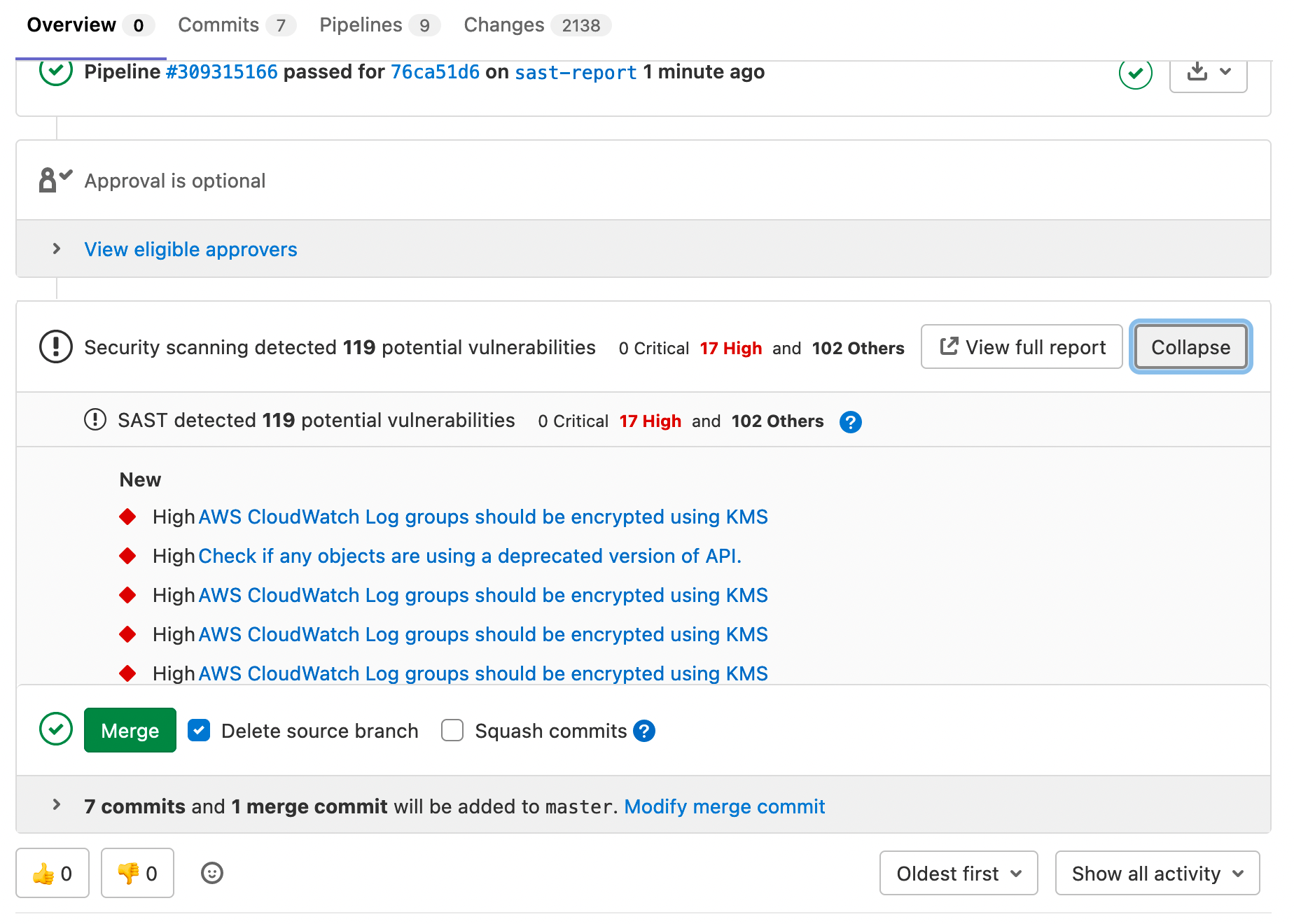This screenshot has width=1294, height=924.
Task: Open the Oldest first sort dropdown
Action: tap(958, 873)
